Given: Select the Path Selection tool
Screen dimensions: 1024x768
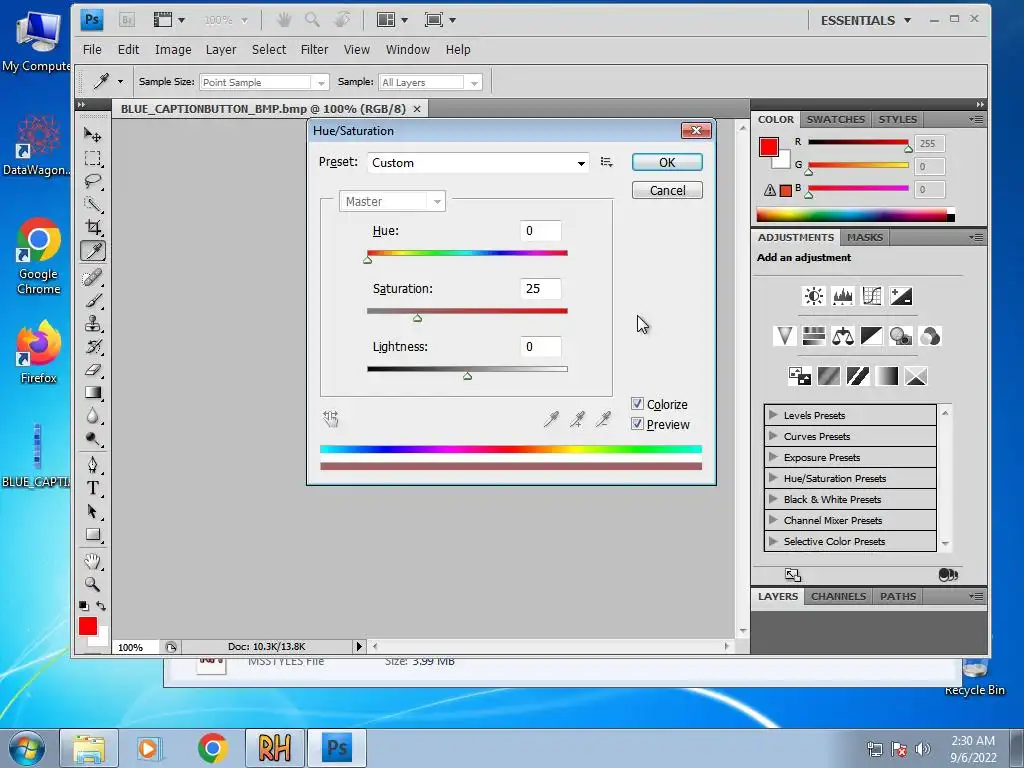Looking at the screenshot, I should point(93,511).
